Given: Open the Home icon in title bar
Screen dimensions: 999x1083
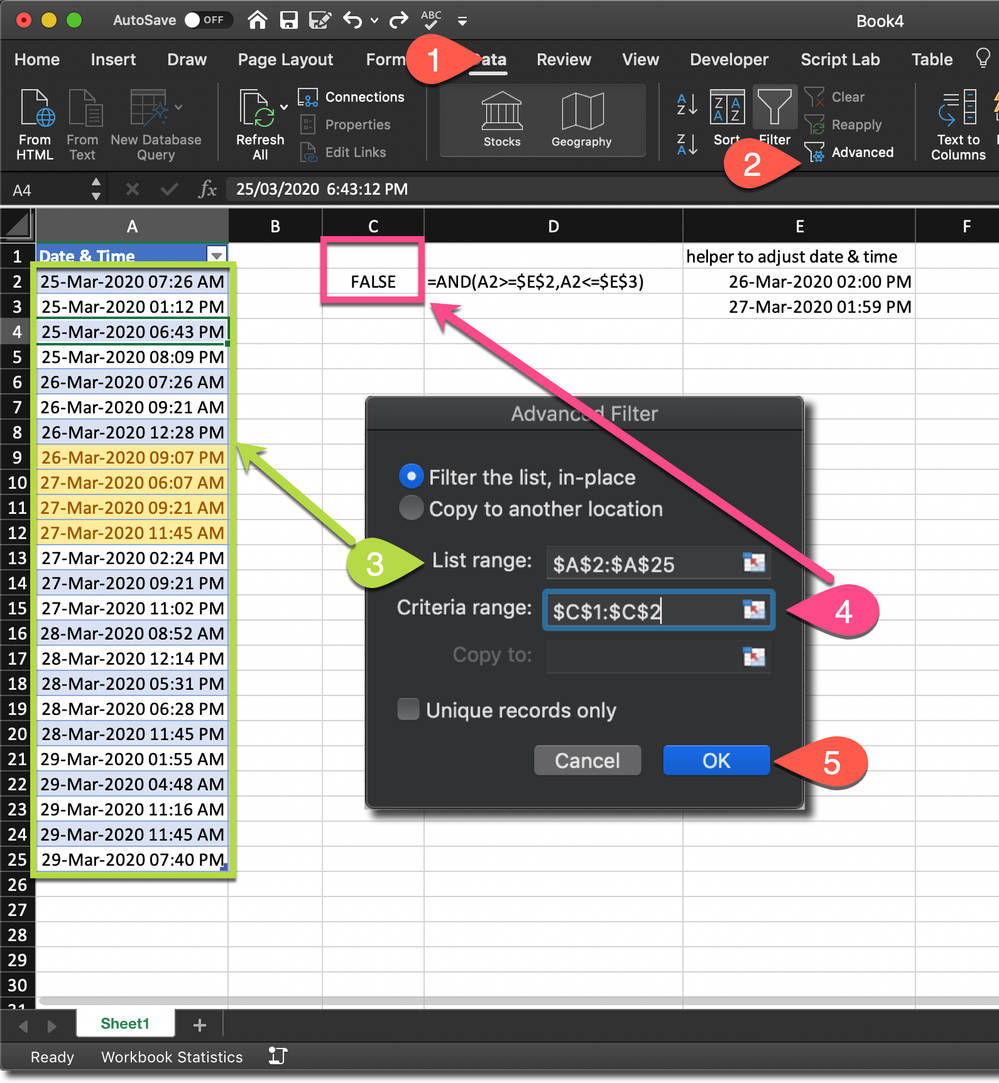Looking at the screenshot, I should pos(258,20).
